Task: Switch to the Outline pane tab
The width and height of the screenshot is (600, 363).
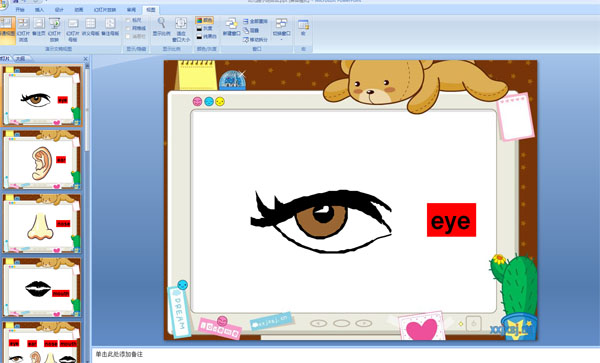Action: point(21,59)
